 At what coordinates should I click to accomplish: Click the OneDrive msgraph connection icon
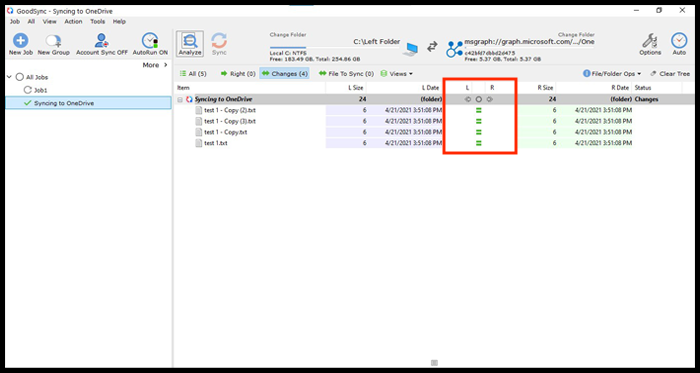pos(454,49)
